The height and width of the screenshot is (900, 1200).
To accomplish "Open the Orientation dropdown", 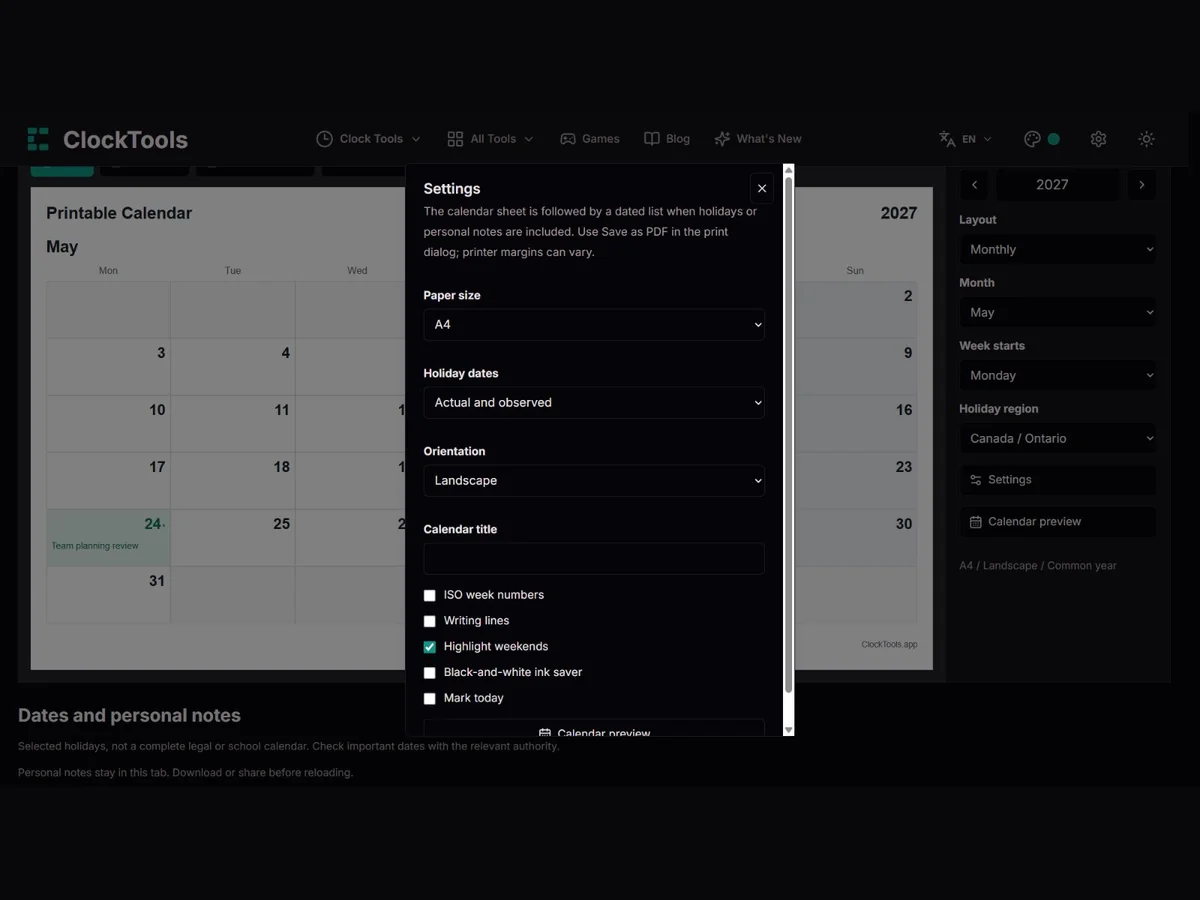I will click(594, 481).
